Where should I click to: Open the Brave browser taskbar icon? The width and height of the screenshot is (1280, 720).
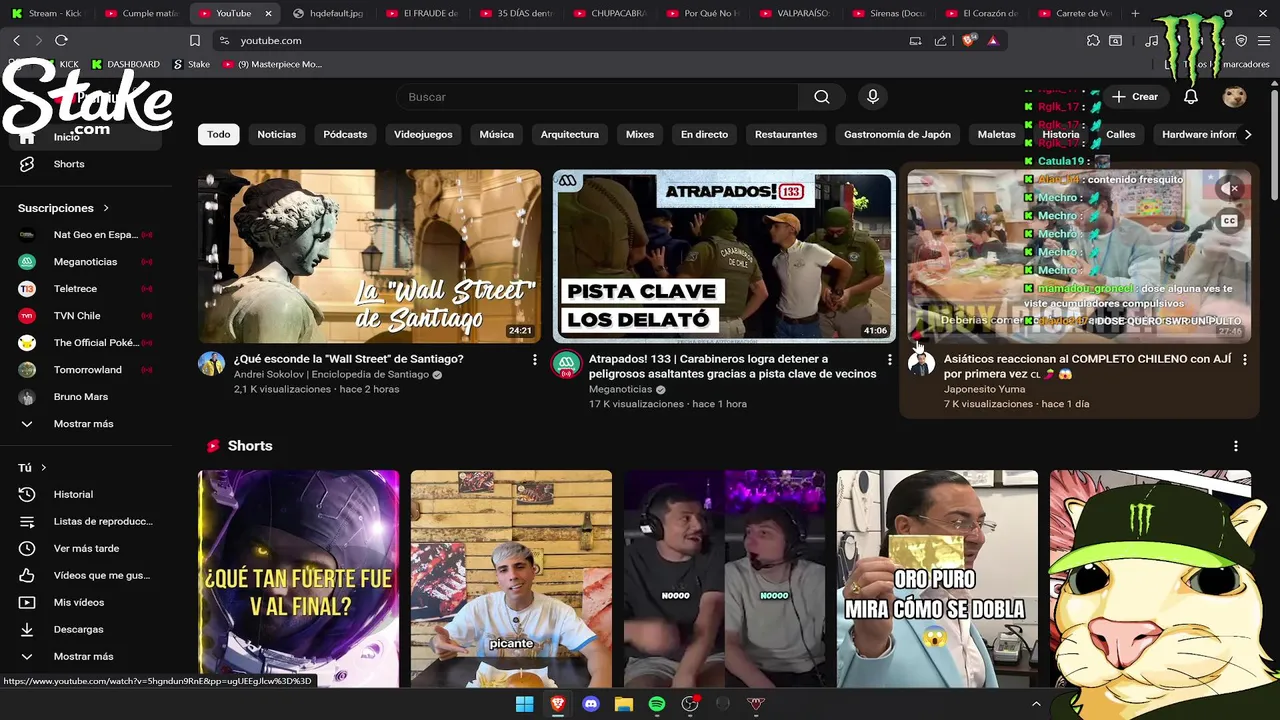pyautogui.click(x=557, y=704)
